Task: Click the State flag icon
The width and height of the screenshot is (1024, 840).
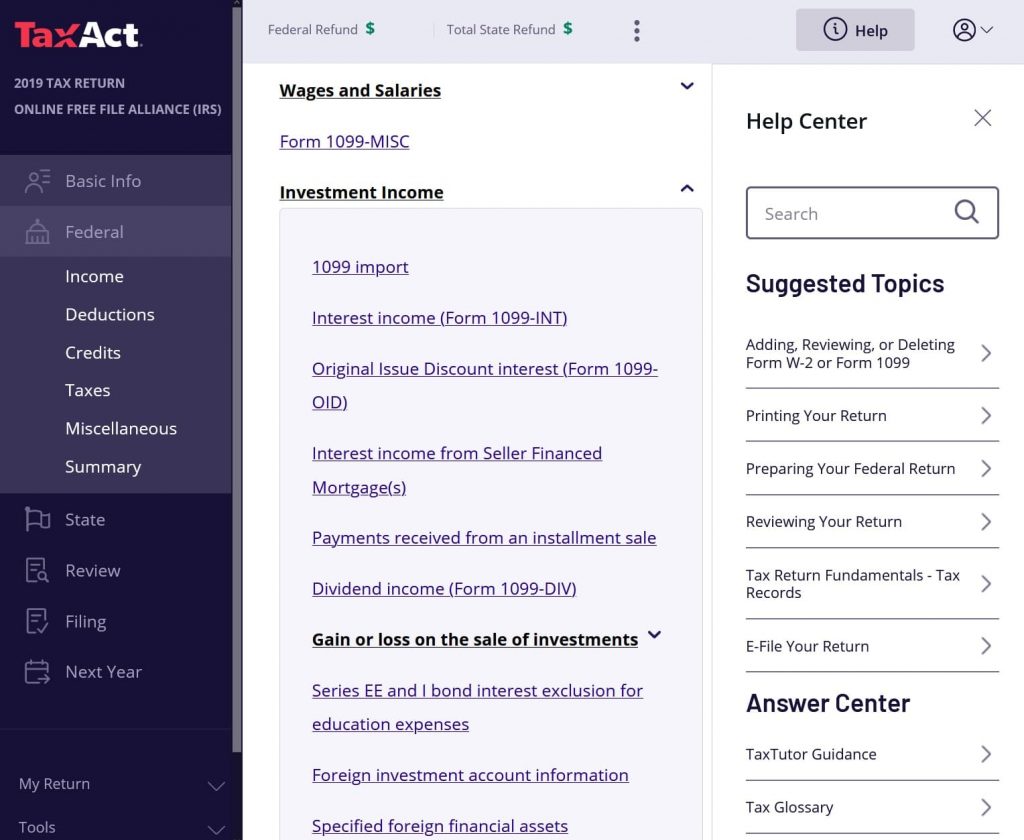Action: [x=37, y=519]
